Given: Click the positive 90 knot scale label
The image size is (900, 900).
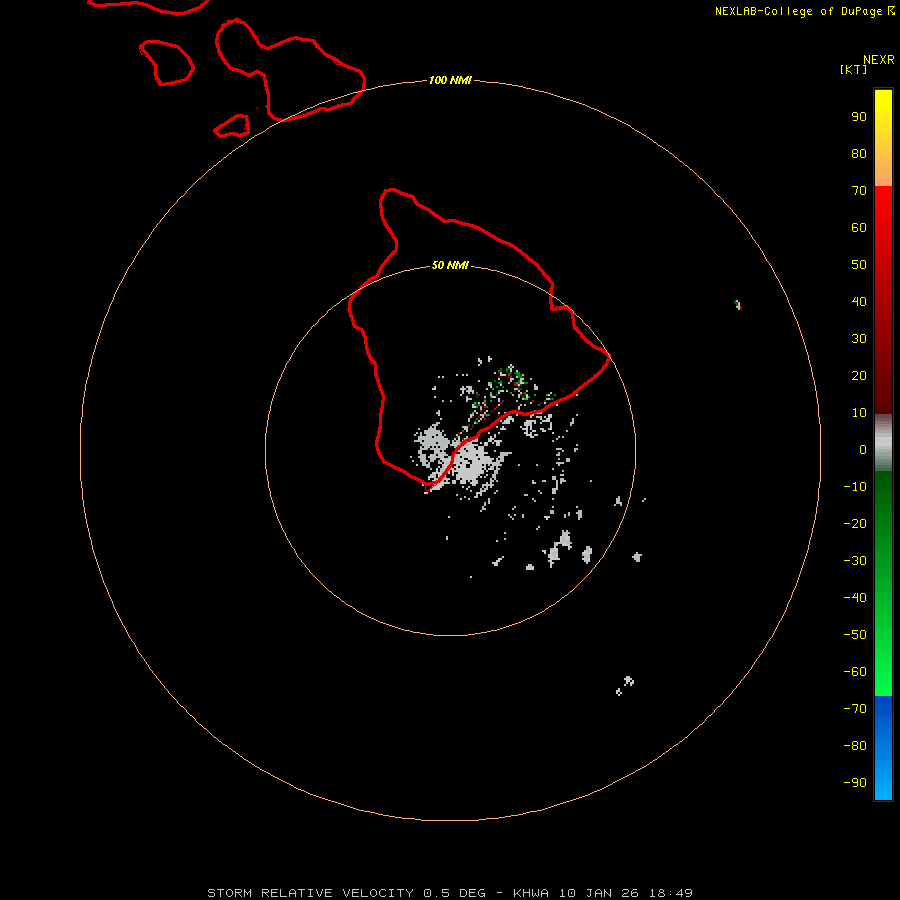Looking at the screenshot, I should 859,117.
